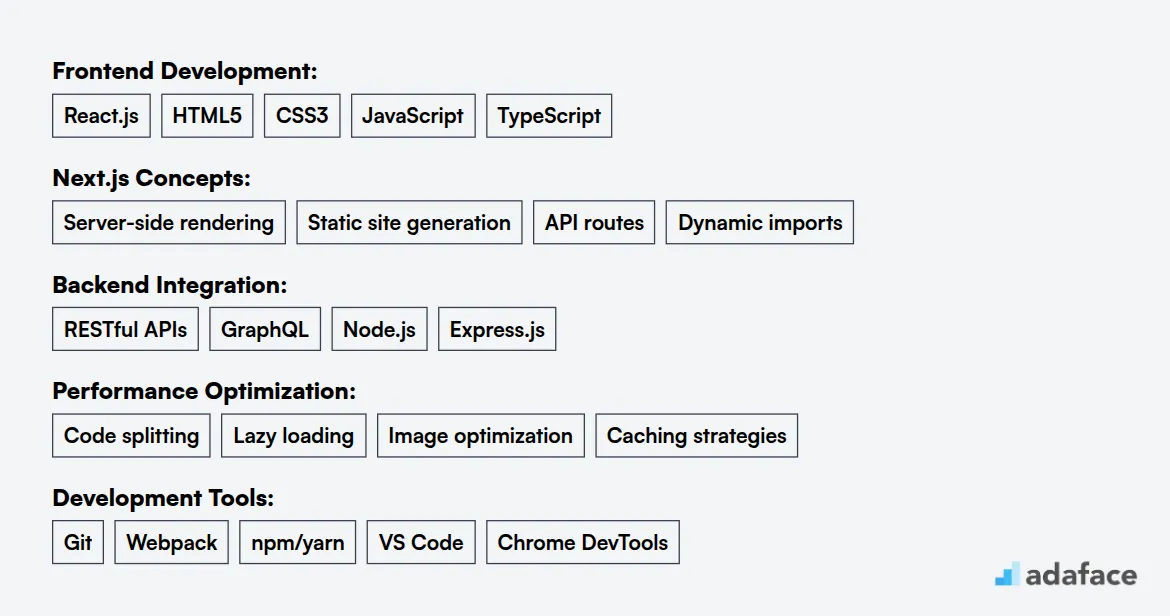Screen dimensions: 1170x616
Task: Click the Backend Integration heading
Action: point(170,285)
